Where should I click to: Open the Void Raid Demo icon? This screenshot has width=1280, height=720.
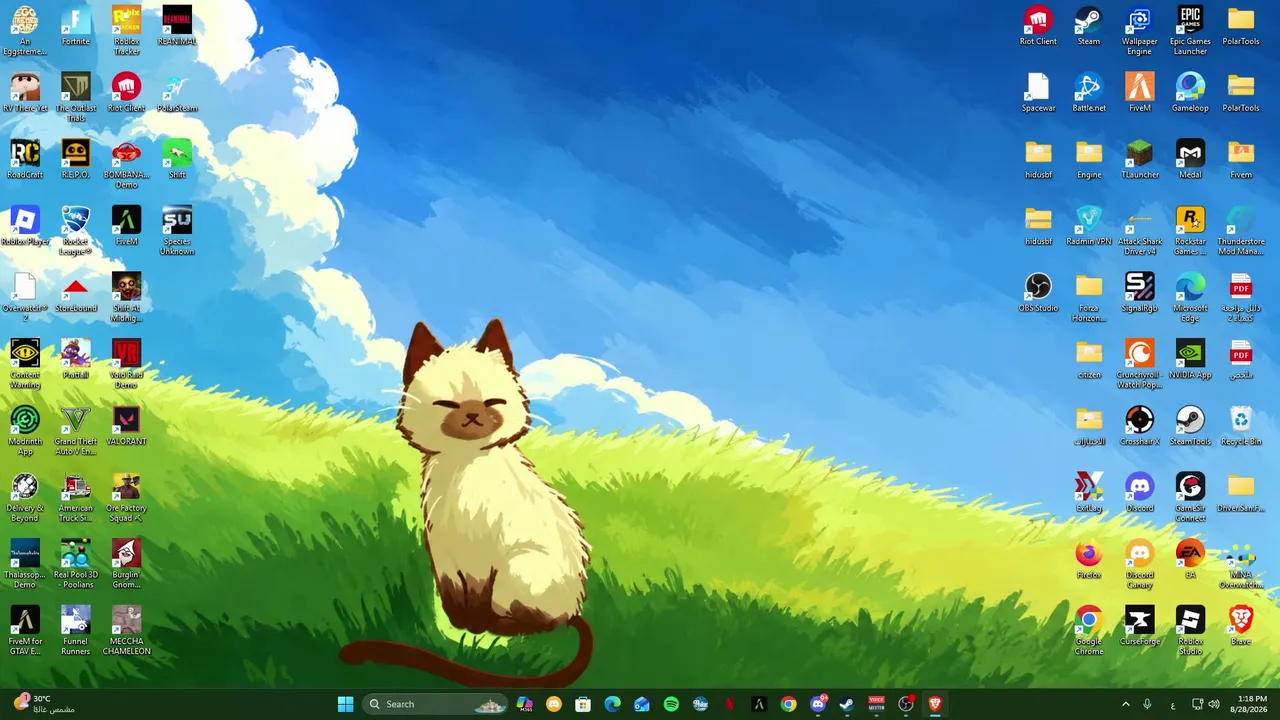[126, 364]
